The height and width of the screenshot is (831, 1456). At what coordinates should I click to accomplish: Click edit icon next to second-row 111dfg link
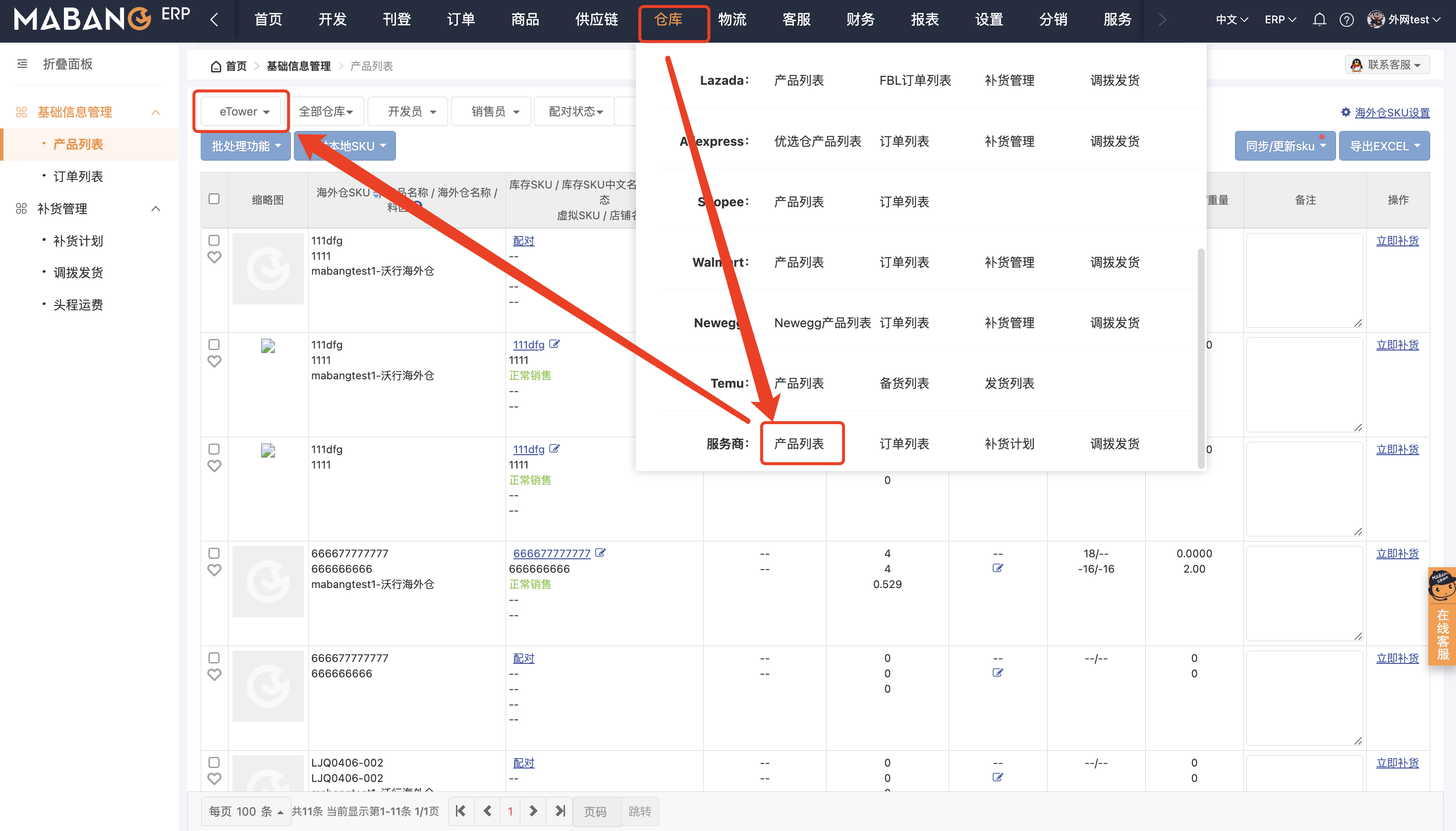tap(555, 344)
